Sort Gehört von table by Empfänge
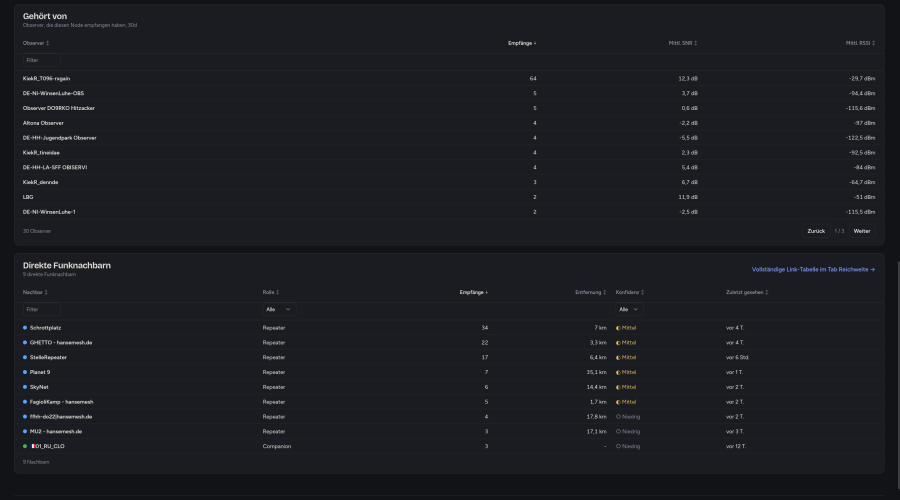Image resolution: width=900 pixels, height=500 pixels. [x=522, y=43]
